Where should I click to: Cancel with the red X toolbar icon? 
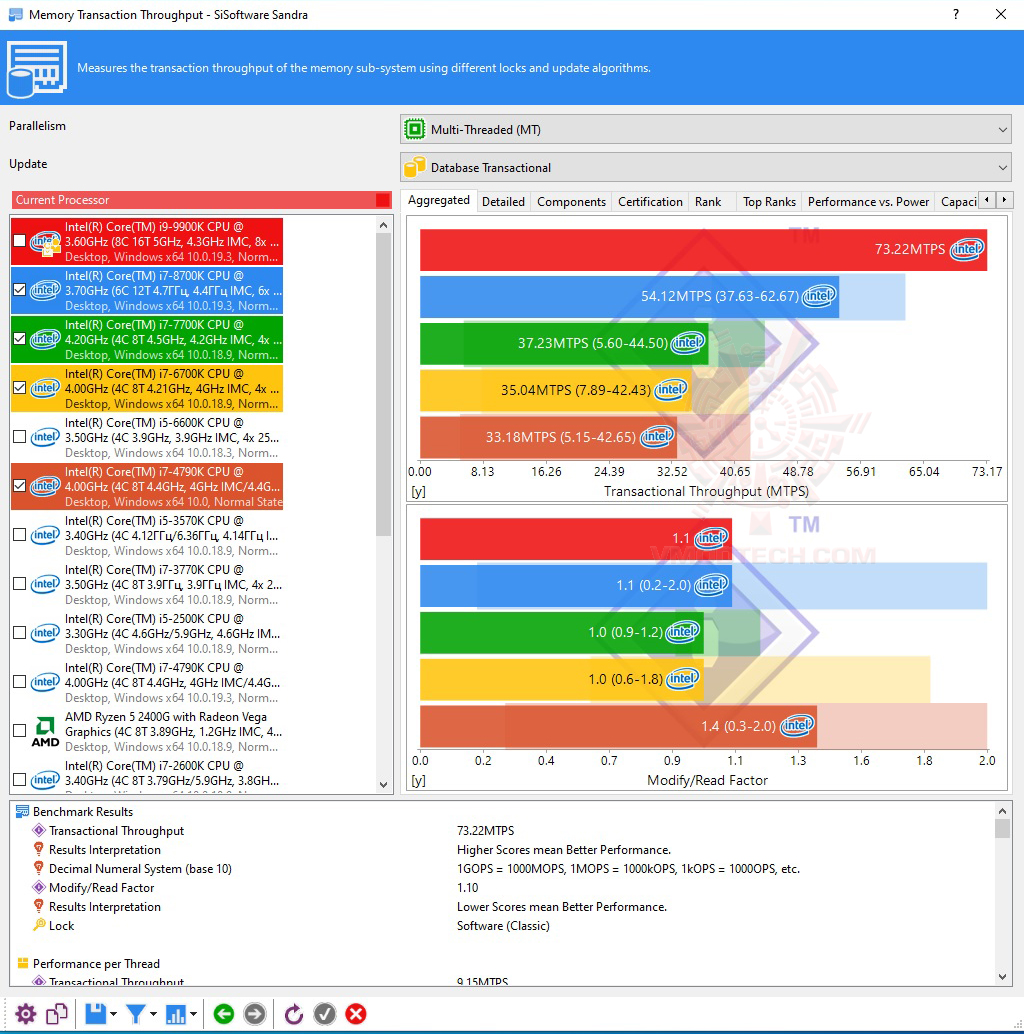356,1014
